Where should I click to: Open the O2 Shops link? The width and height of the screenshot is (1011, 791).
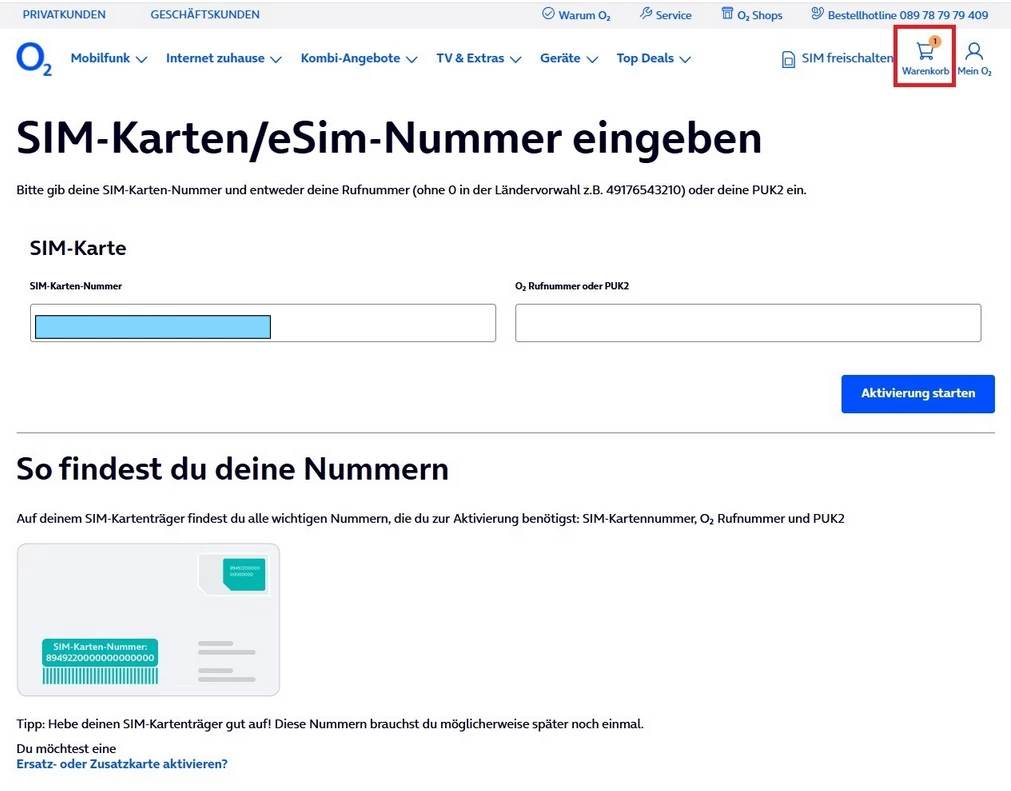[760, 15]
